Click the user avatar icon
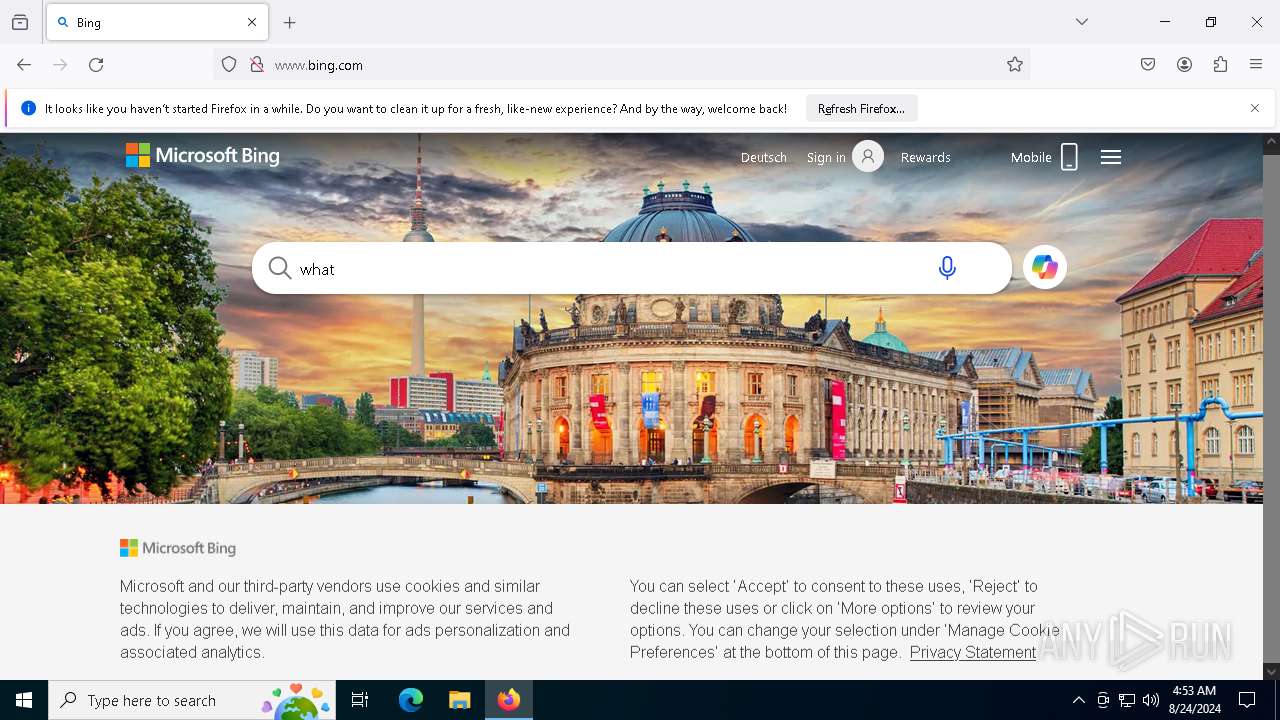1280x720 pixels. pyautogui.click(x=868, y=156)
